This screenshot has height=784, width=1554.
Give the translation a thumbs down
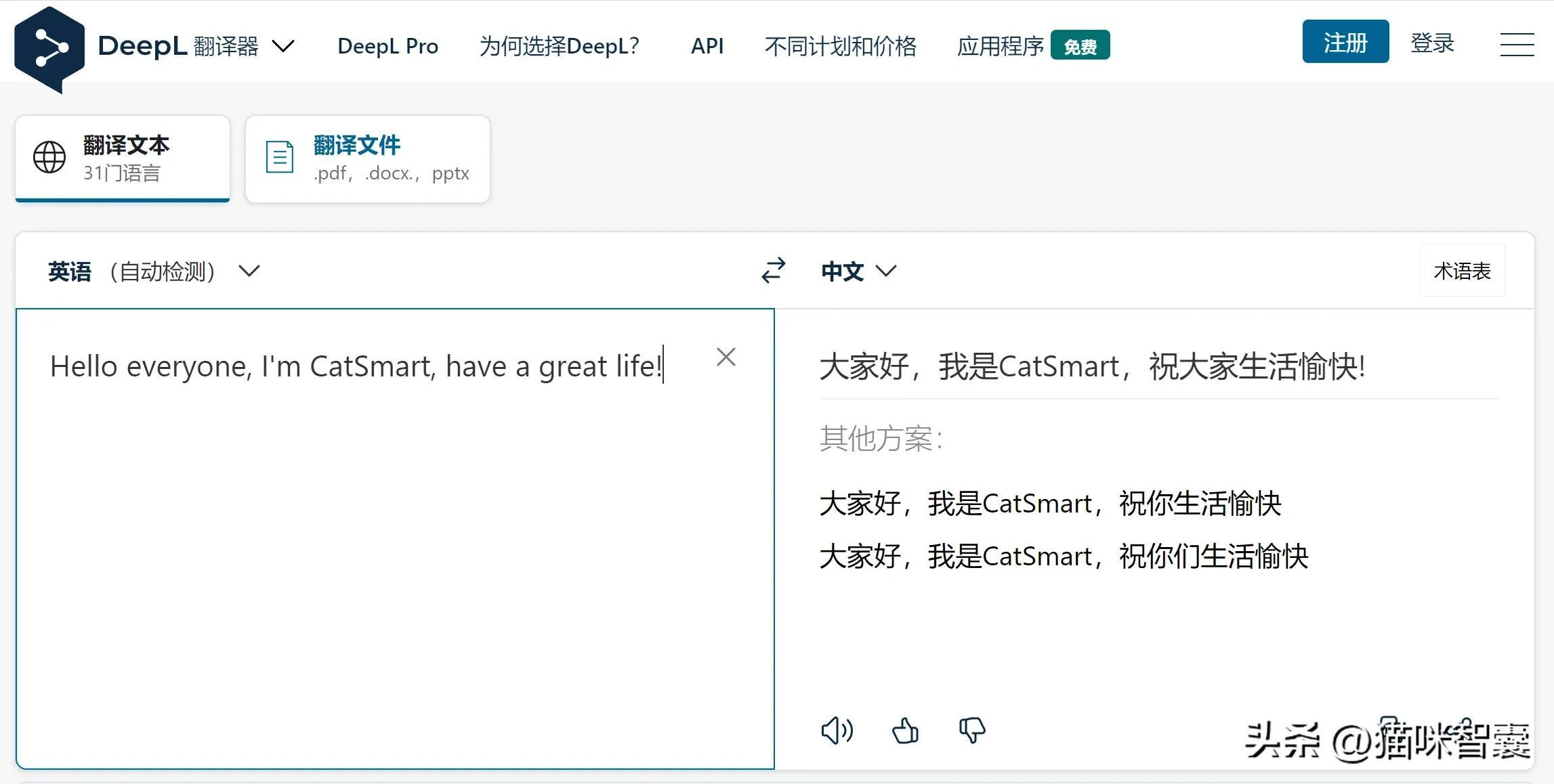(972, 731)
